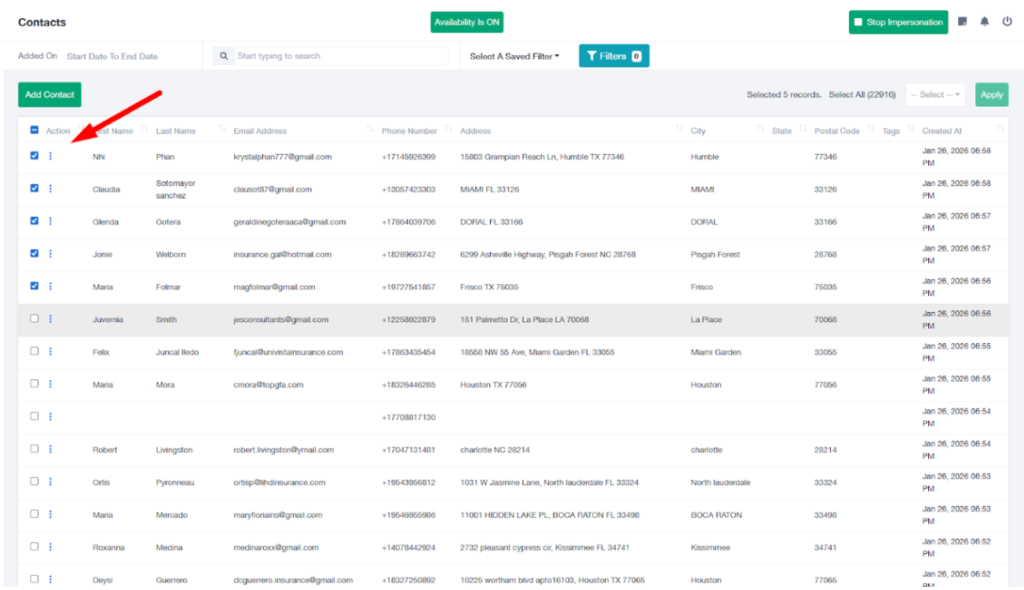Screen dimensions: 1024x590
Task: Click the power logout icon
Action: coord(1007,22)
